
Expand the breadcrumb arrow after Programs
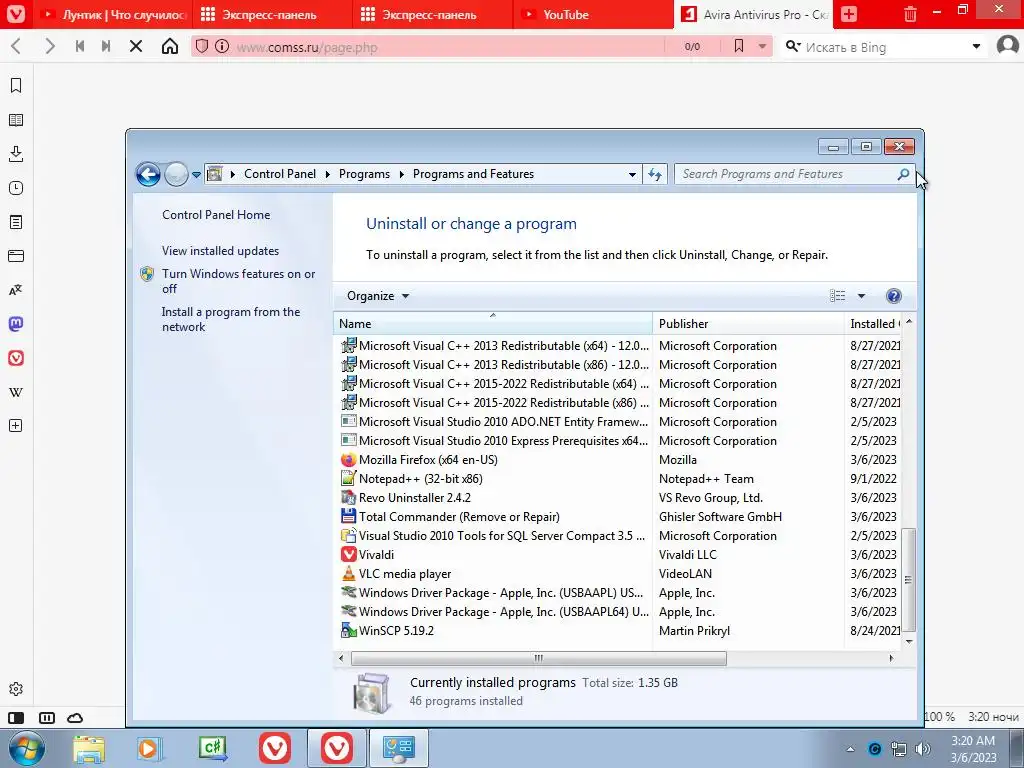pos(401,174)
